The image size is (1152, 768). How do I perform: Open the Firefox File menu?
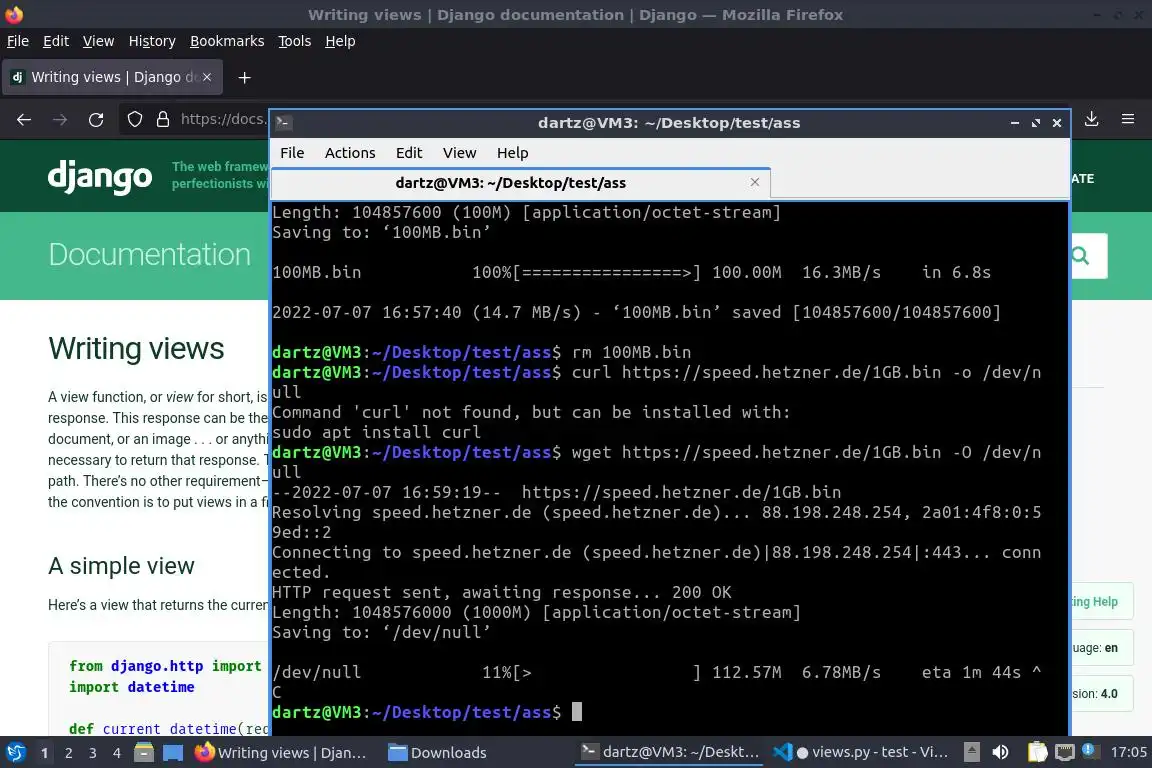click(x=18, y=41)
